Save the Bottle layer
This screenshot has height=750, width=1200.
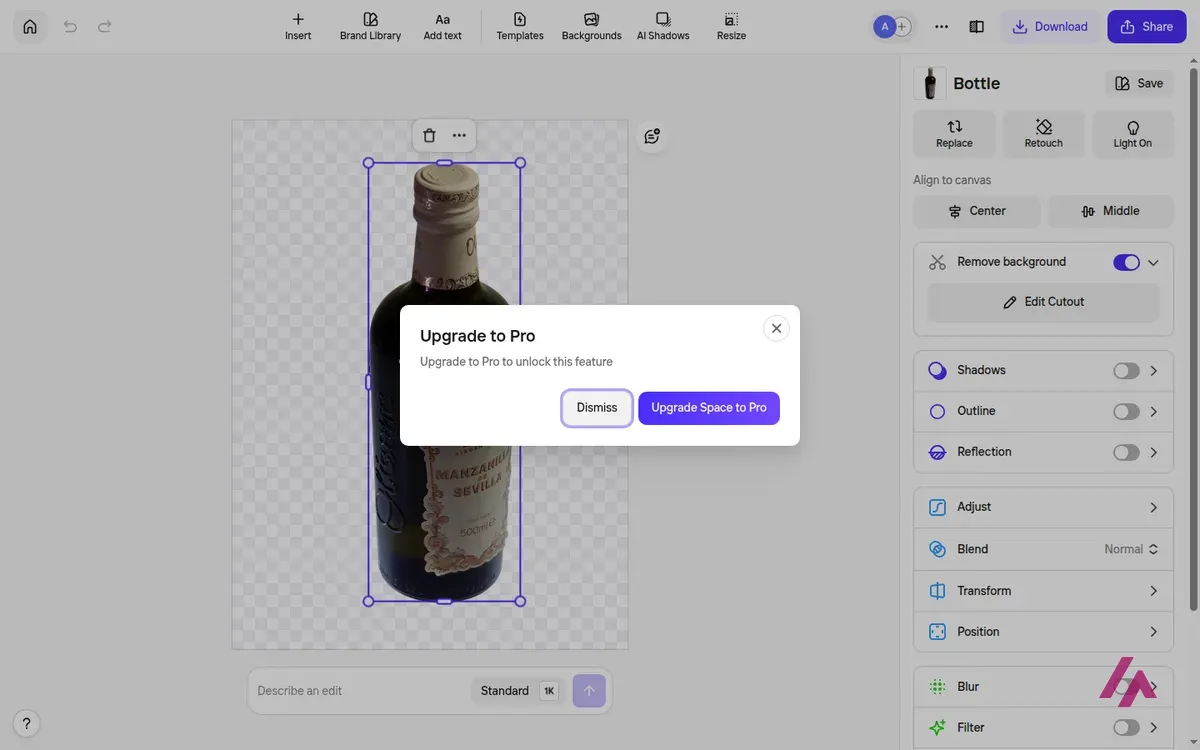[x=1139, y=84]
